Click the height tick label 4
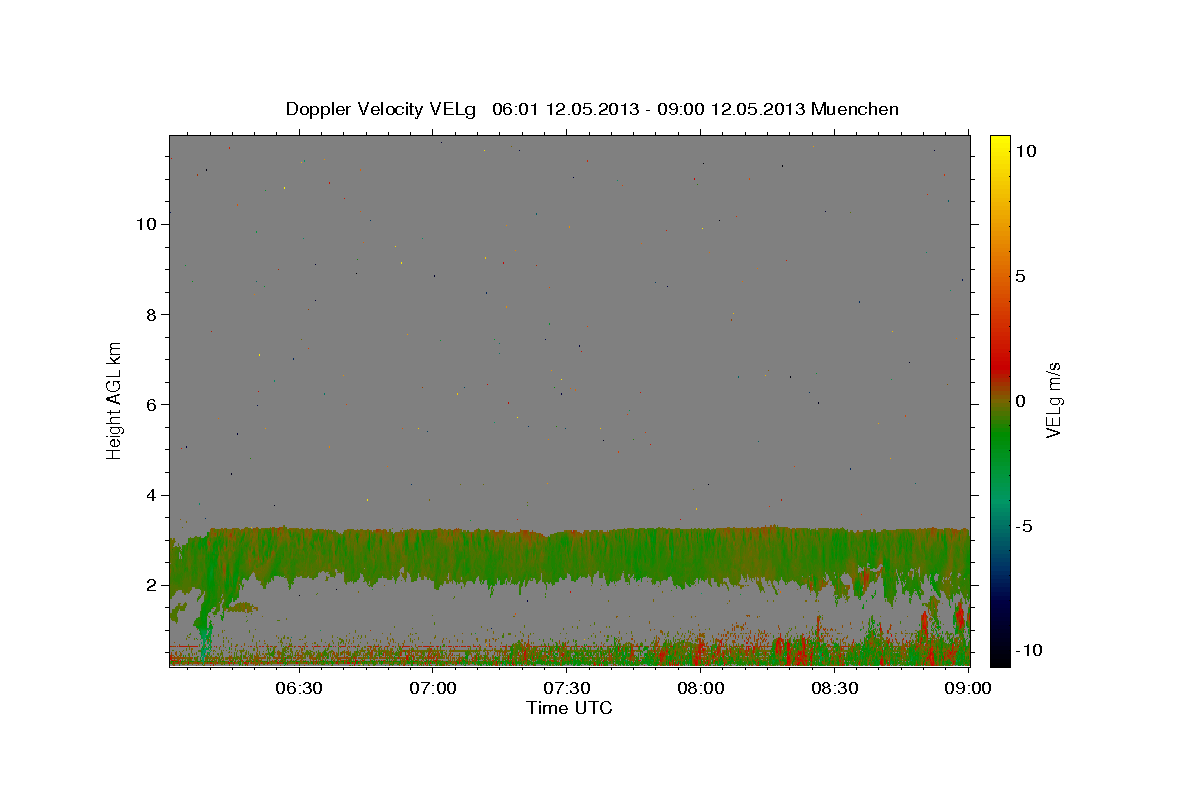1200x800 pixels. [x=154, y=495]
